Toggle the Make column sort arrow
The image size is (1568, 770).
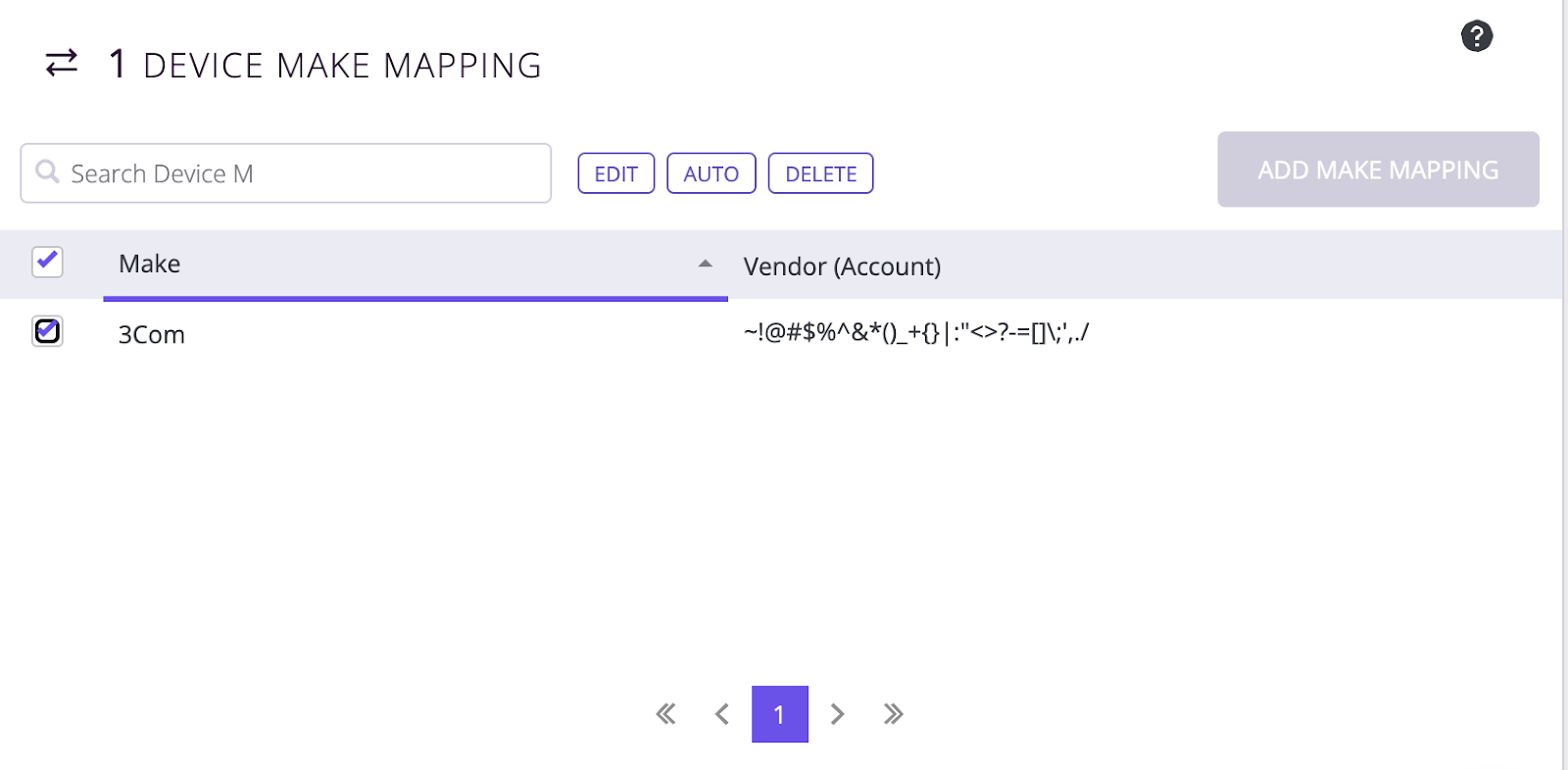(705, 264)
